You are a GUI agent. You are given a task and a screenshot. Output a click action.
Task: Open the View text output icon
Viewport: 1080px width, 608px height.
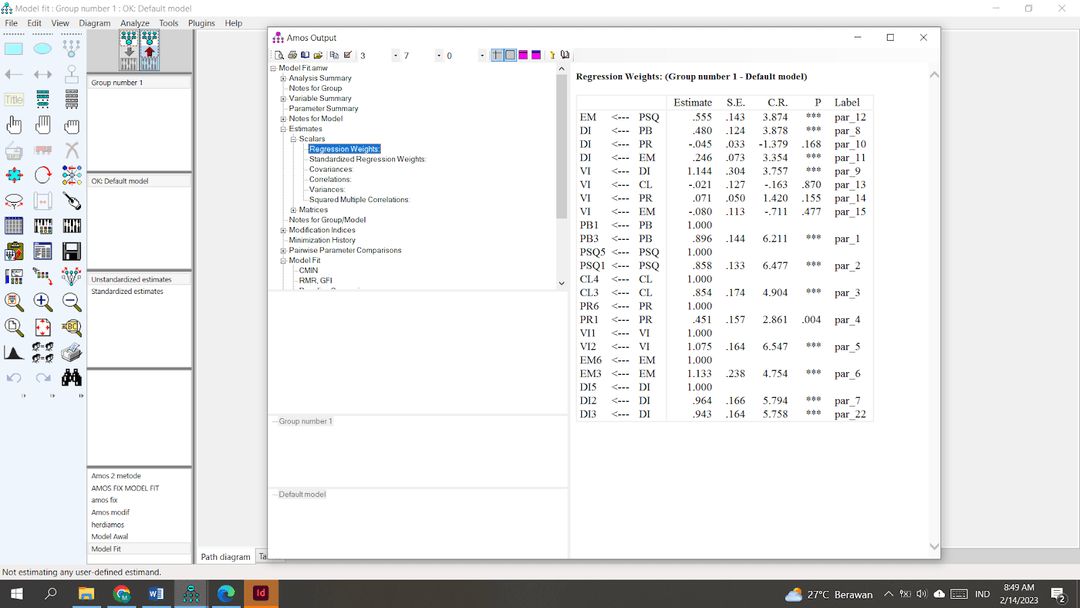(x=43, y=251)
